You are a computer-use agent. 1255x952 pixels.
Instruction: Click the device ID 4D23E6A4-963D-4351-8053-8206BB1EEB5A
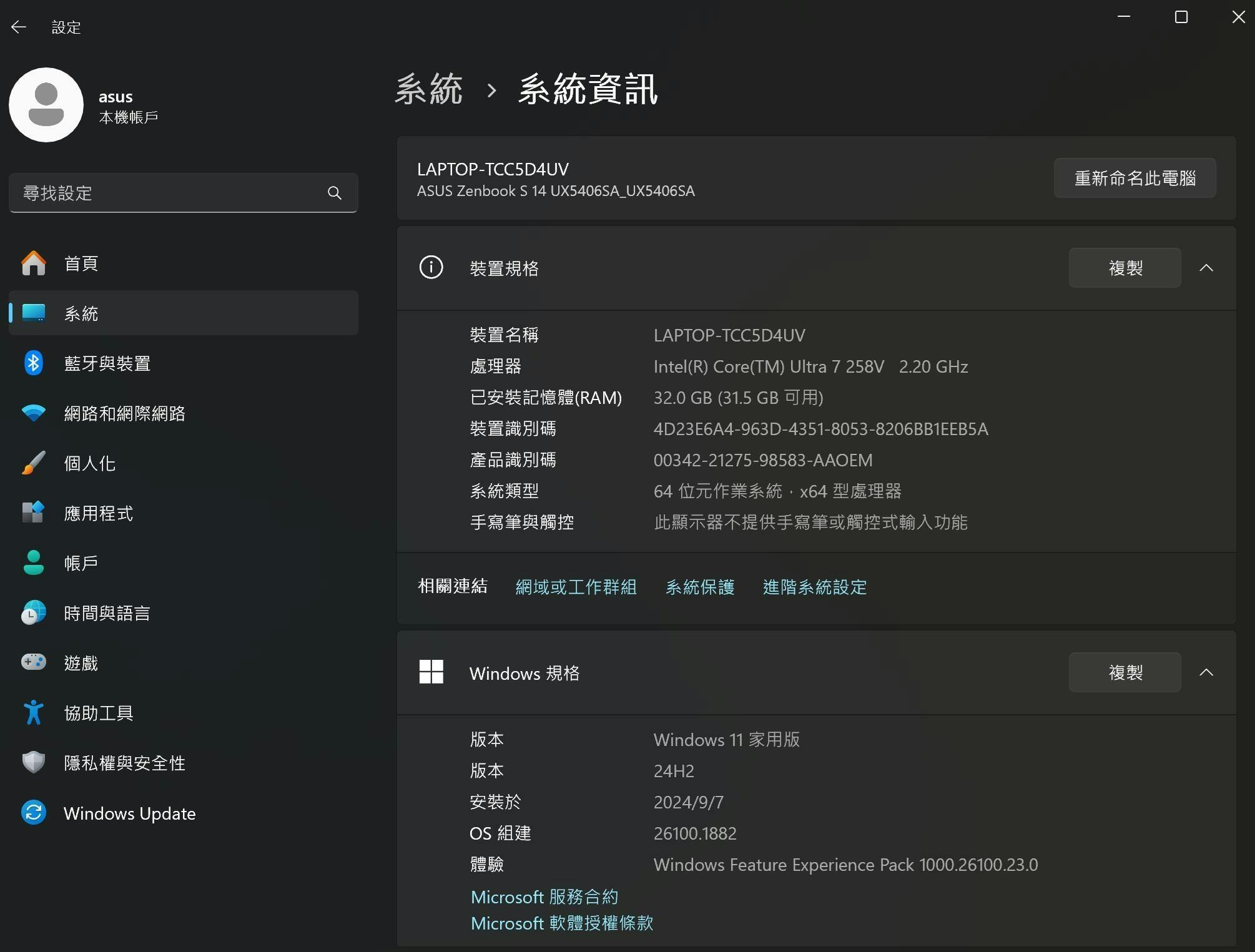pos(820,429)
